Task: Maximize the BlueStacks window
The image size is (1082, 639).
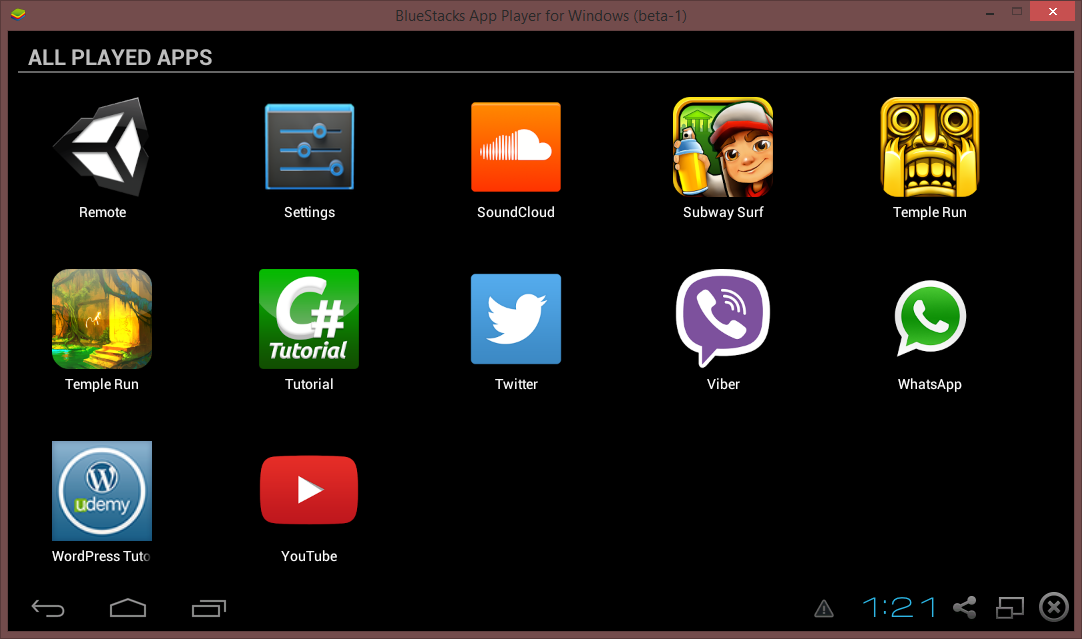Action: click(x=1016, y=12)
